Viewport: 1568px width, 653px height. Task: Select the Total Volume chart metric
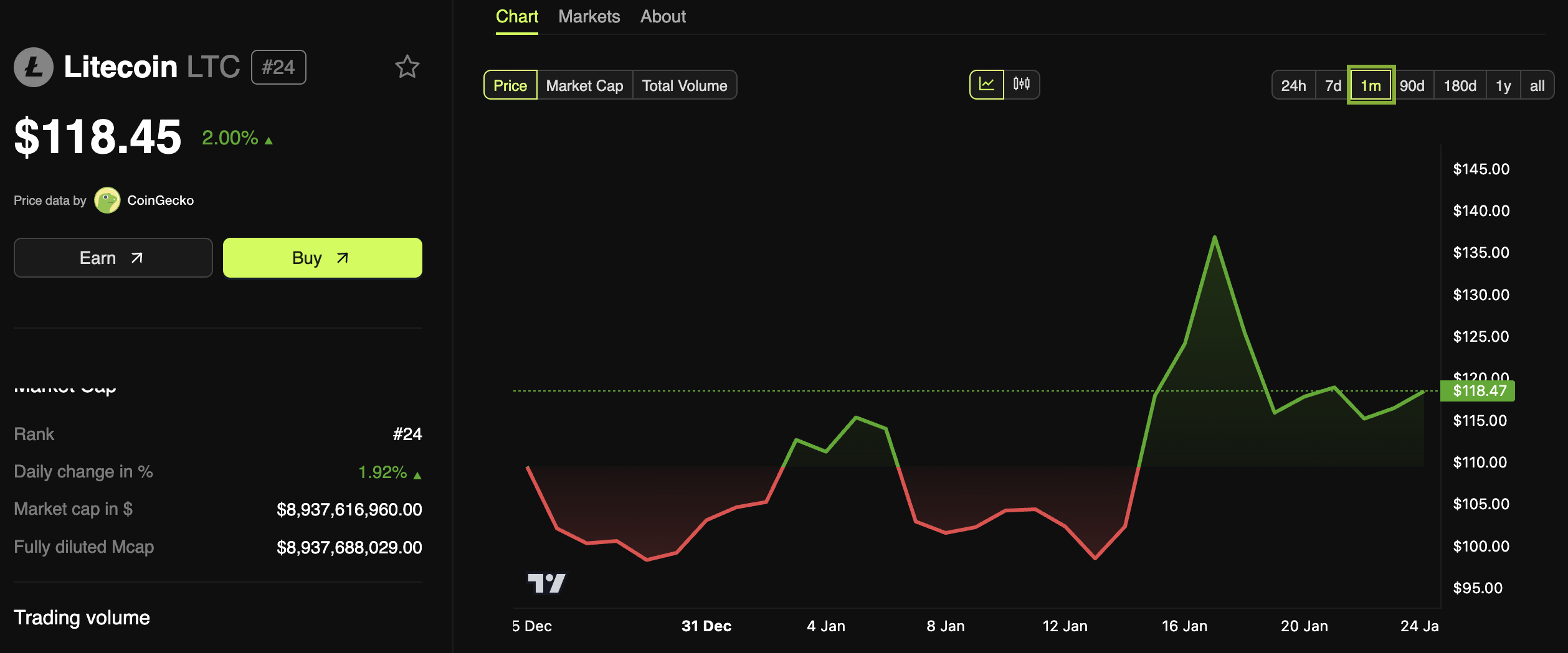685,85
